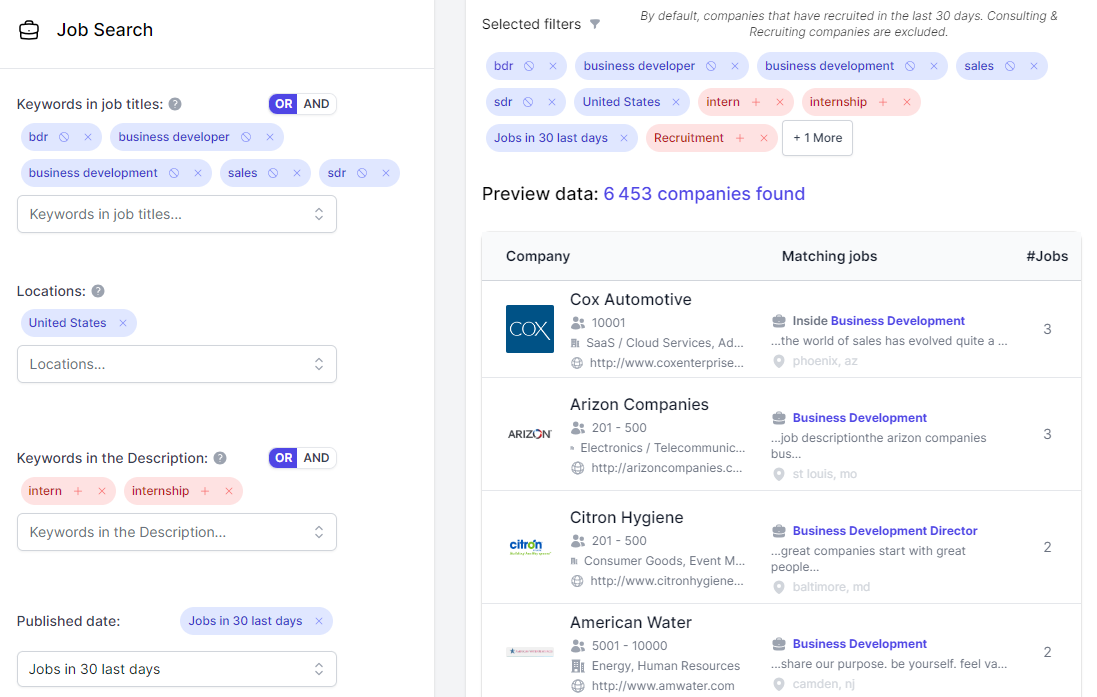1097x697 pixels.
Task: Remove 'bdr' chip in Selected filters
Action: 553,66
